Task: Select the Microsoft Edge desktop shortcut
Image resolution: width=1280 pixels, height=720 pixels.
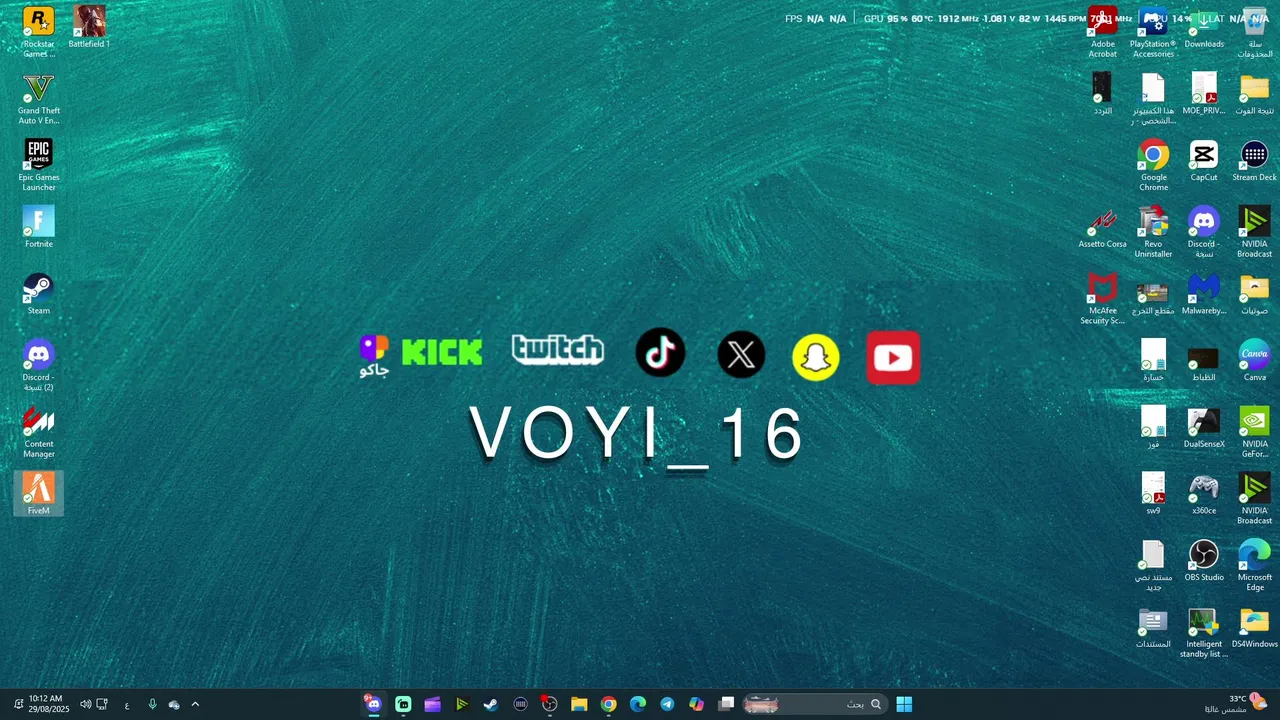Action: [x=1254, y=565]
